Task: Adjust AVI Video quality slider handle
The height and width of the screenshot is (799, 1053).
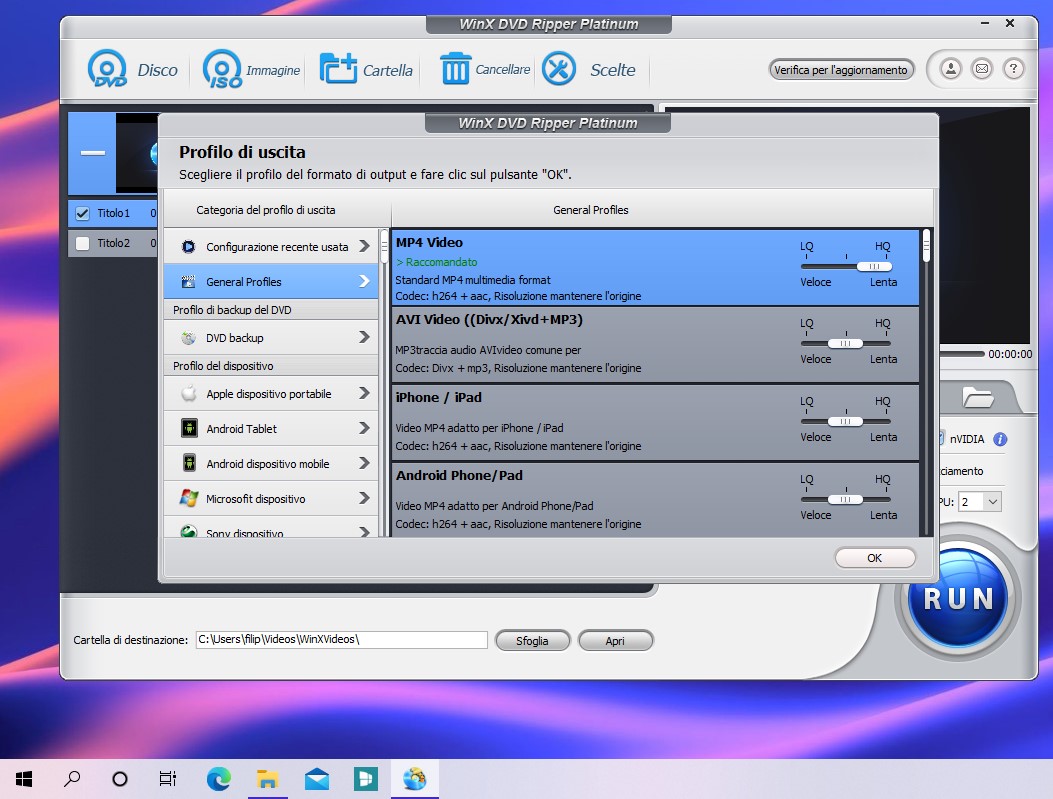Action: tap(845, 344)
